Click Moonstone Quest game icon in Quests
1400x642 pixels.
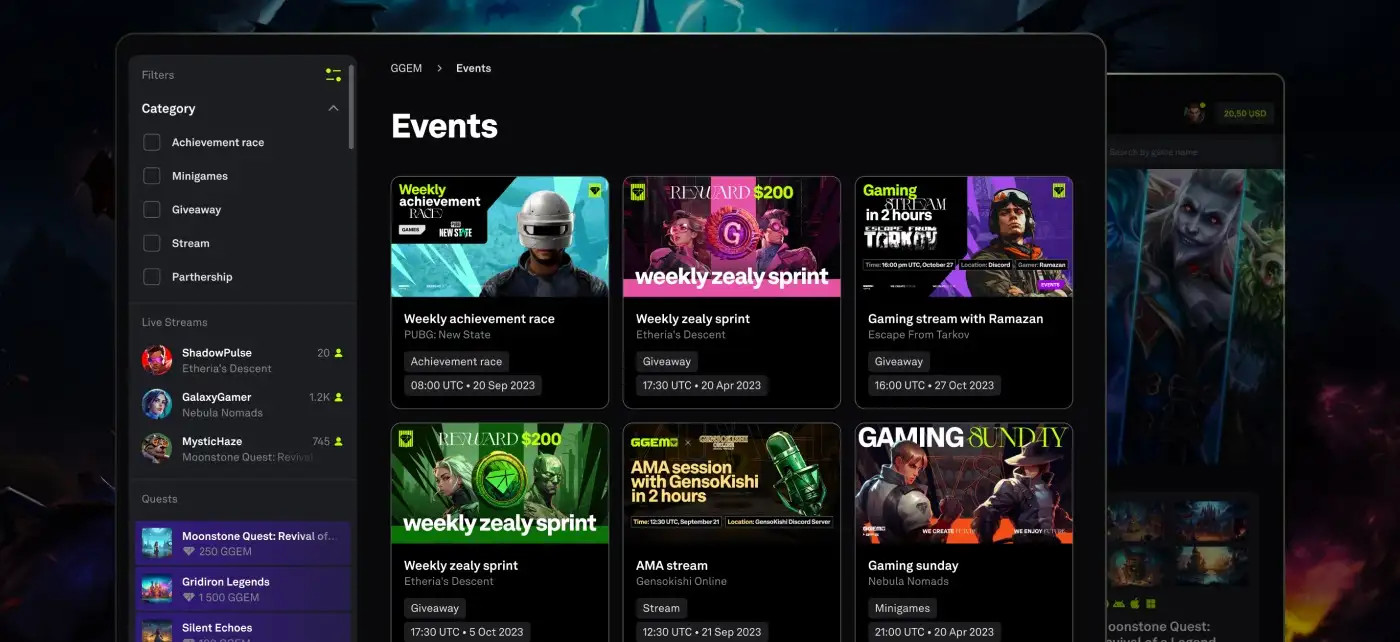pyautogui.click(x=157, y=543)
